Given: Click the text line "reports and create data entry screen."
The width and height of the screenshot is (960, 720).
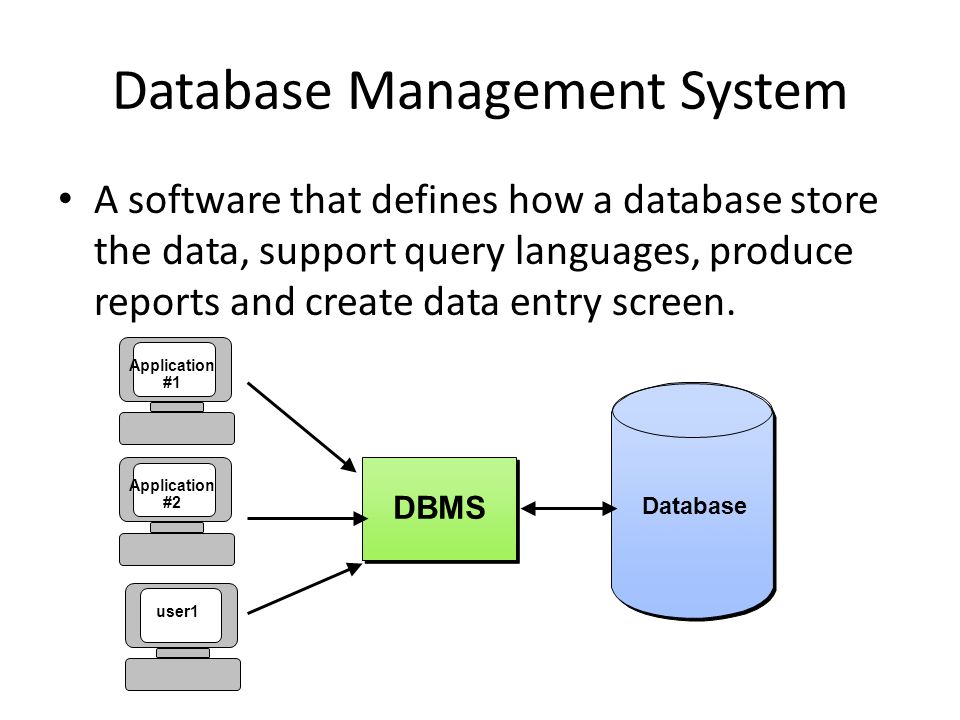Looking at the screenshot, I should point(414,302).
